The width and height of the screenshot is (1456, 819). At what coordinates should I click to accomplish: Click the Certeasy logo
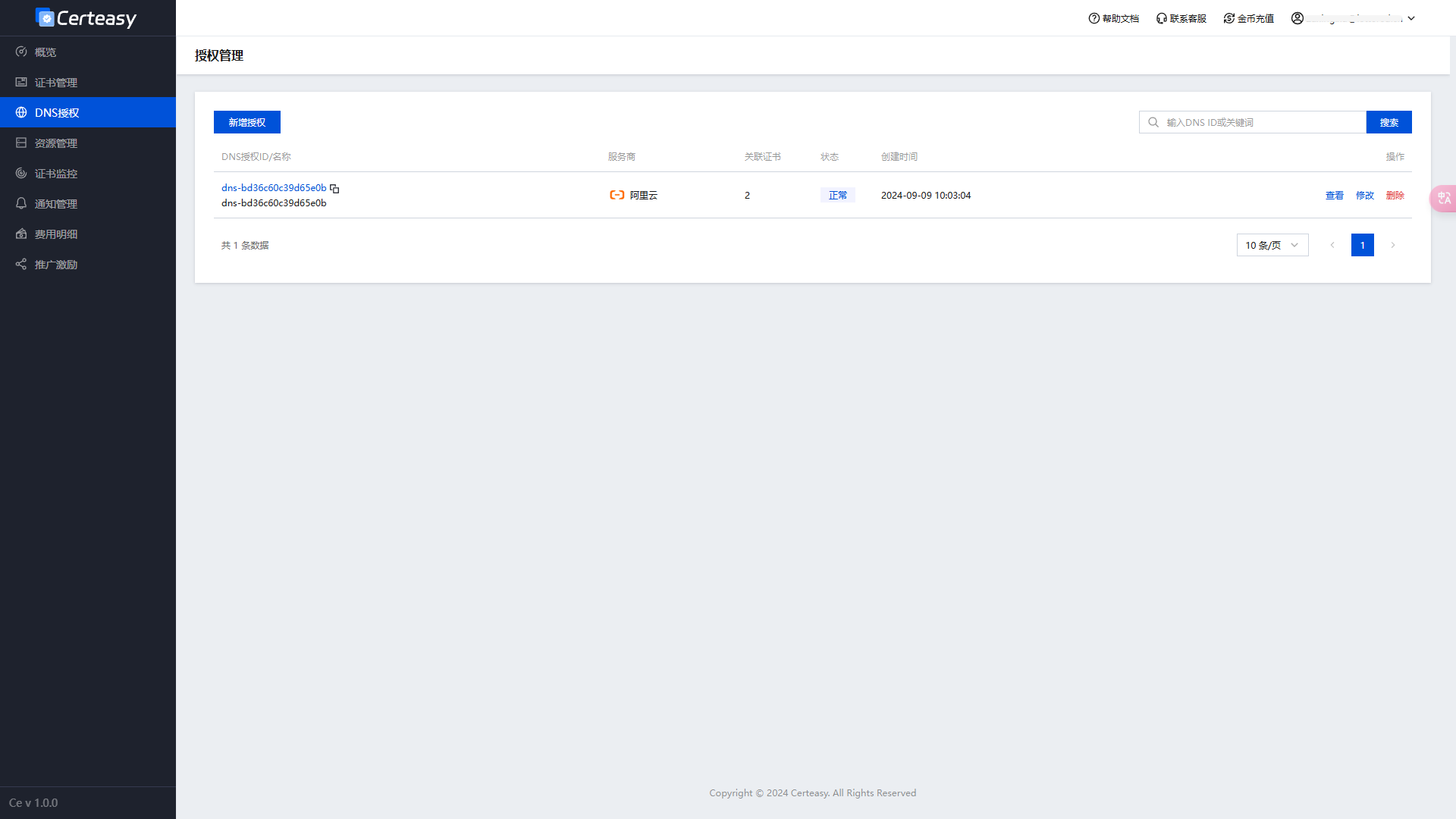click(x=86, y=18)
